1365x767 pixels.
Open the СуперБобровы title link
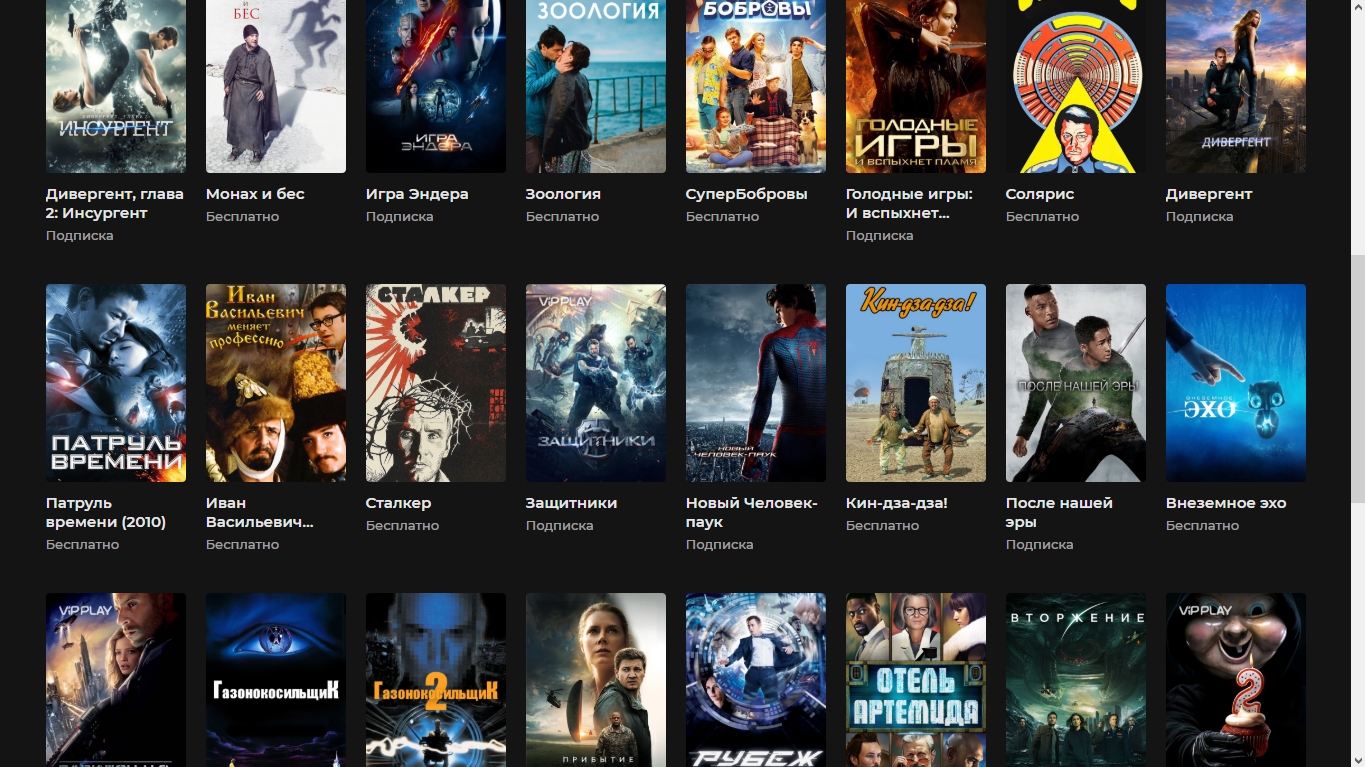pyautogui.click(x=746, y=194)
